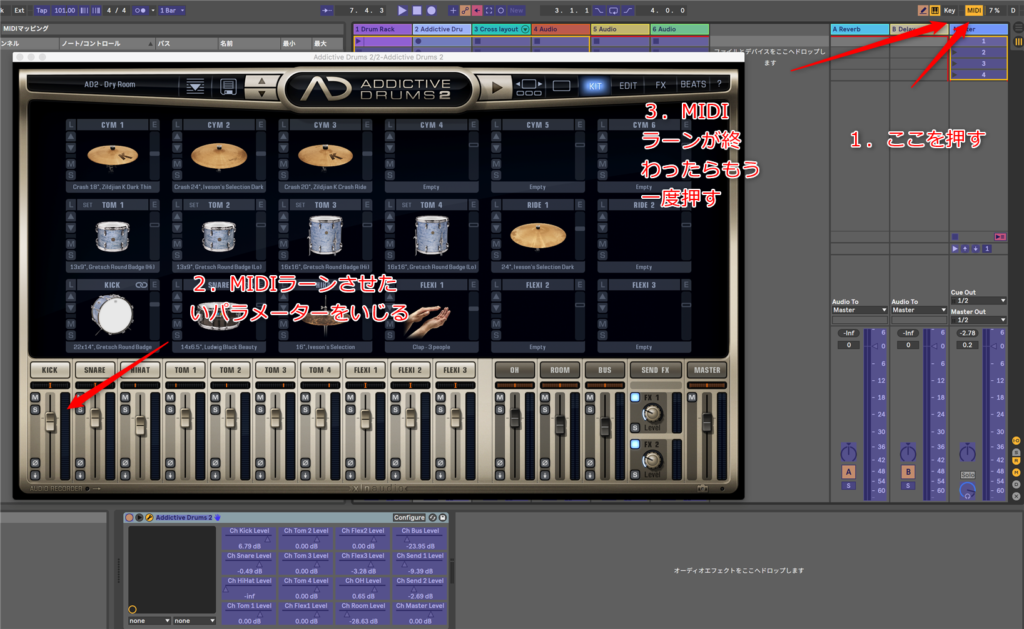1024x629 pixels.
Task: Click the Addictive Drums play preview icon
Action: [497, 87]
